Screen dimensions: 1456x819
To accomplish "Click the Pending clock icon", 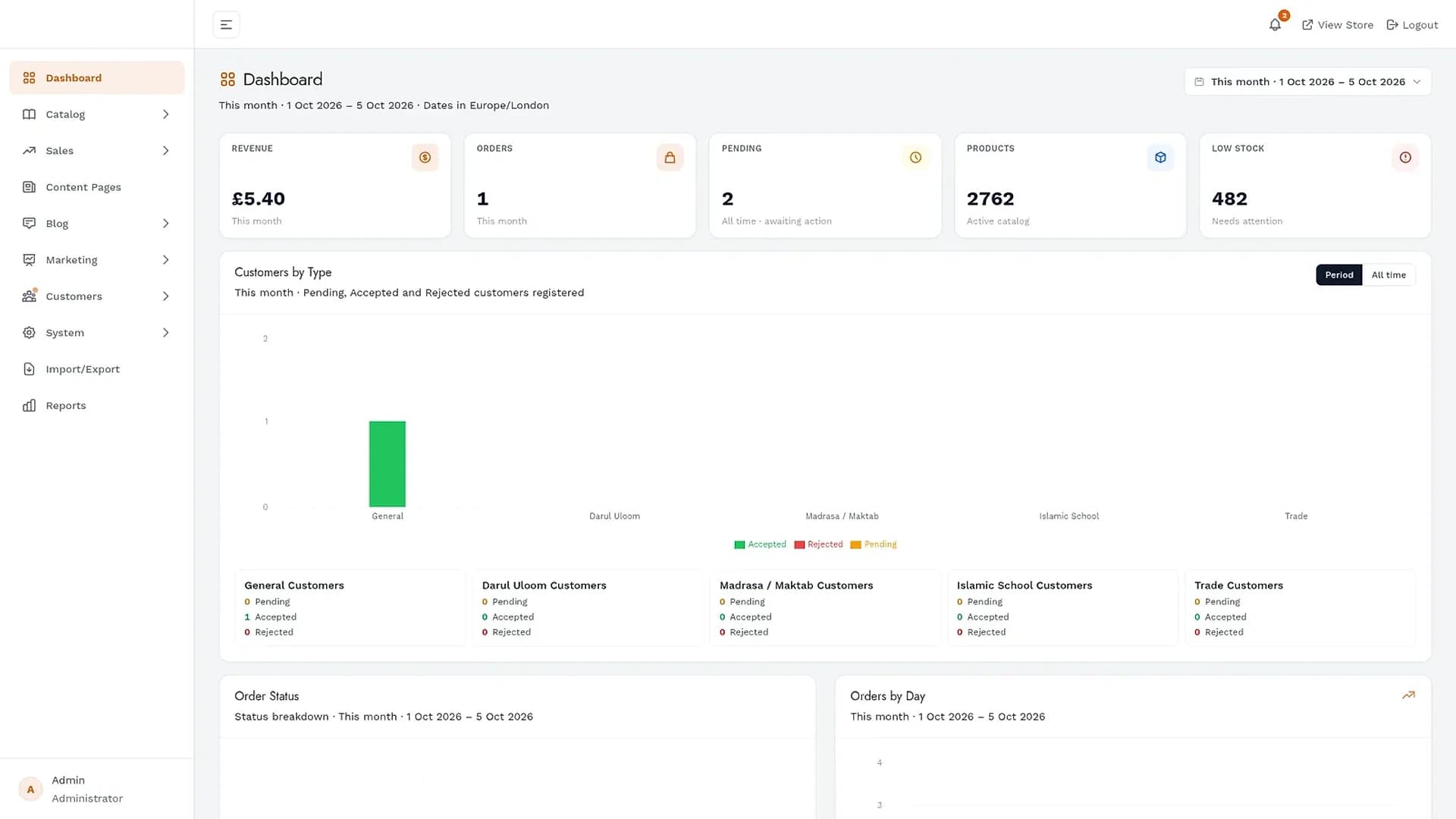I will click(x=915, y=158).
